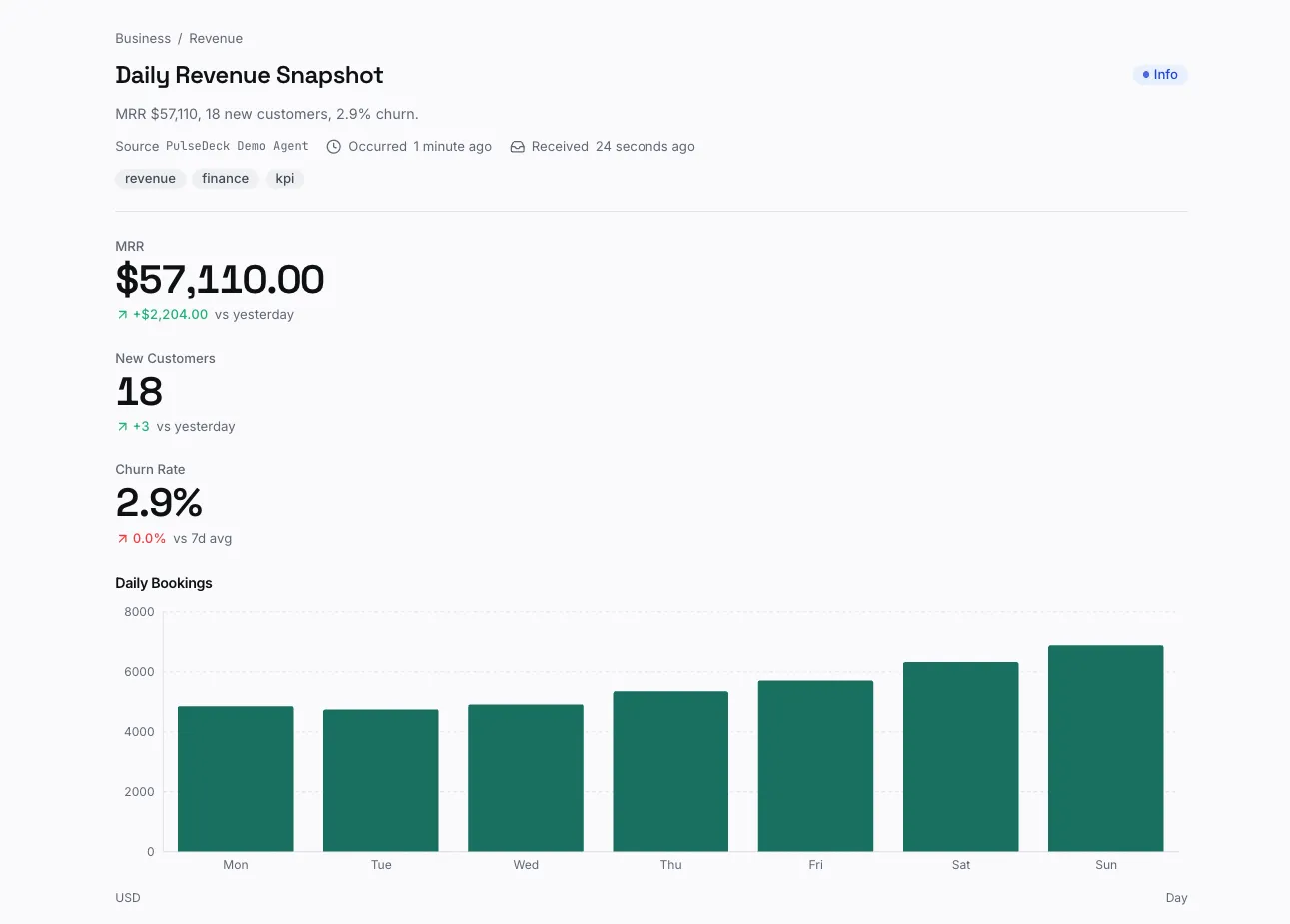Click the Thursday bar in Daily Bookings
Viewport: 1290px width, 924px height.
[670, 772]
